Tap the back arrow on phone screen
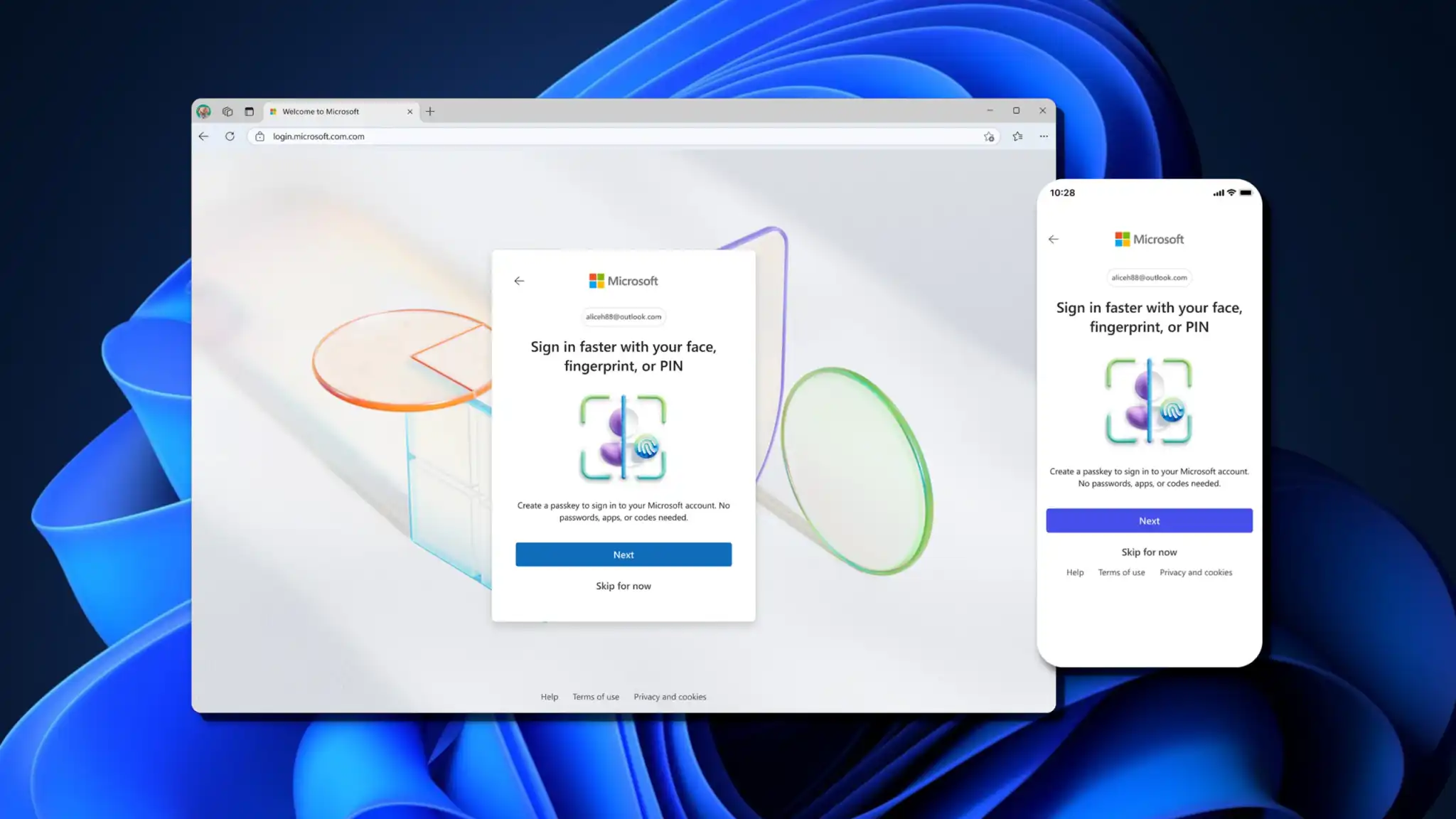Screen dimensions: 1456x819 tap(1054, 240)
